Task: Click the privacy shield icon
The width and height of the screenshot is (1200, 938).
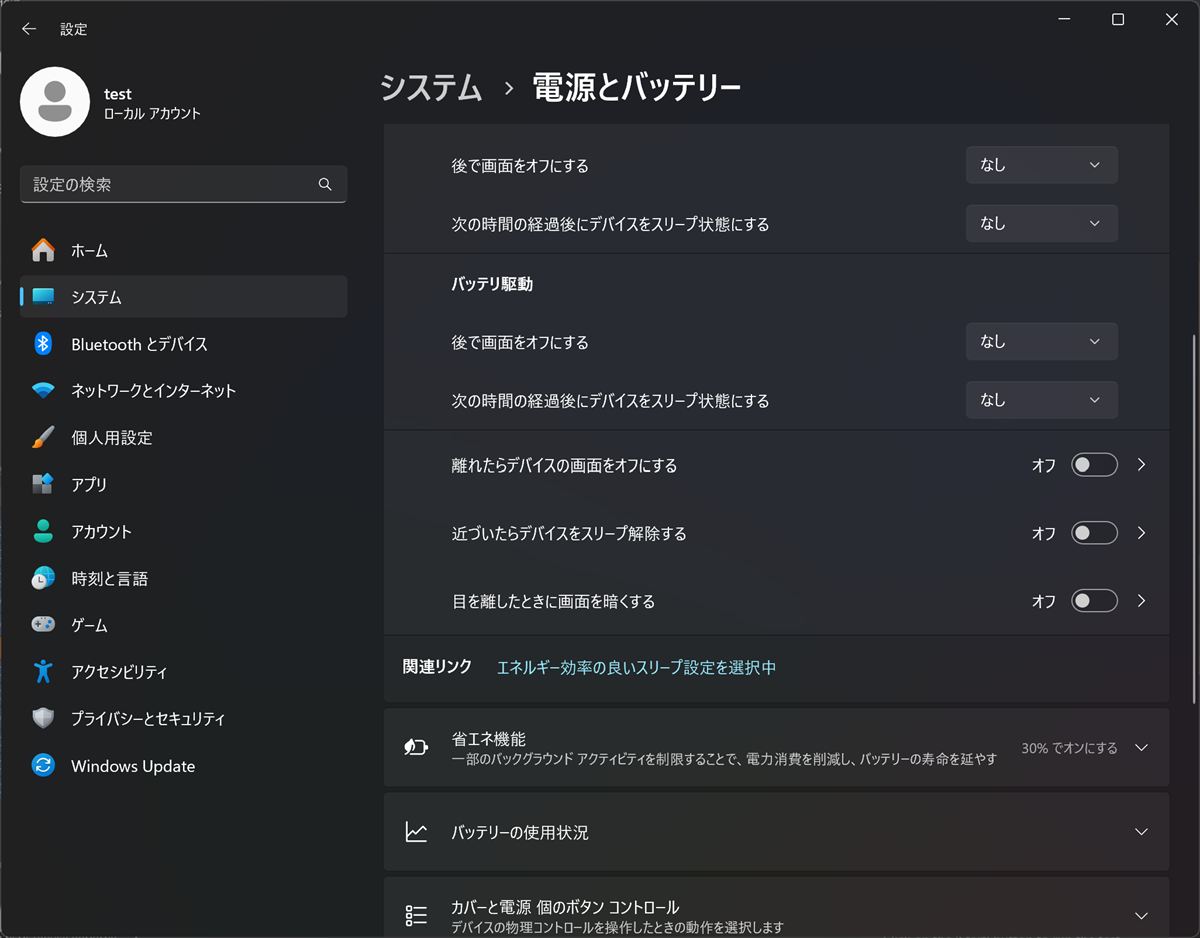Action: pos(43,718)
